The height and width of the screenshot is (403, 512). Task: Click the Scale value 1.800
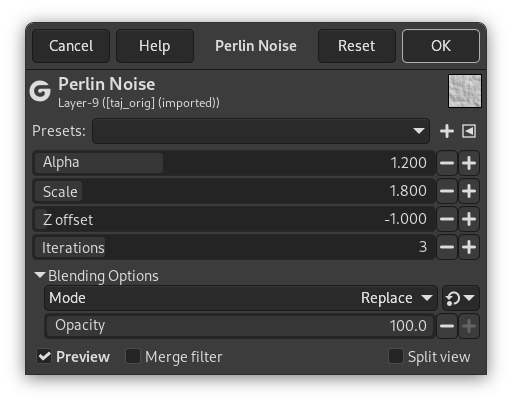point(408,191)
